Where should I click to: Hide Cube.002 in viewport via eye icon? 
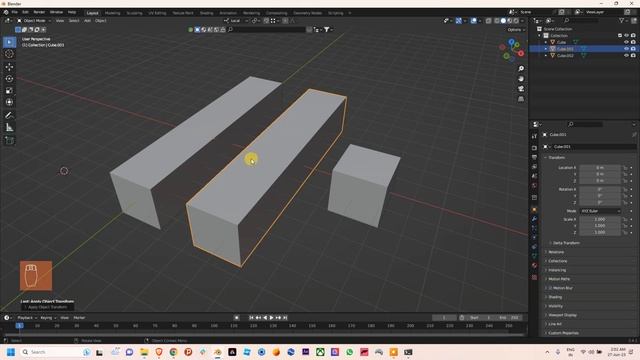tap(626, 56)
